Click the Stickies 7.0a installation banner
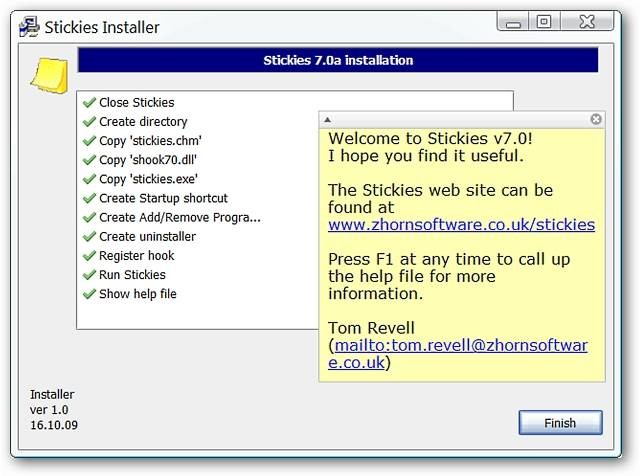The image size is (640, 476). pos(338,60)
